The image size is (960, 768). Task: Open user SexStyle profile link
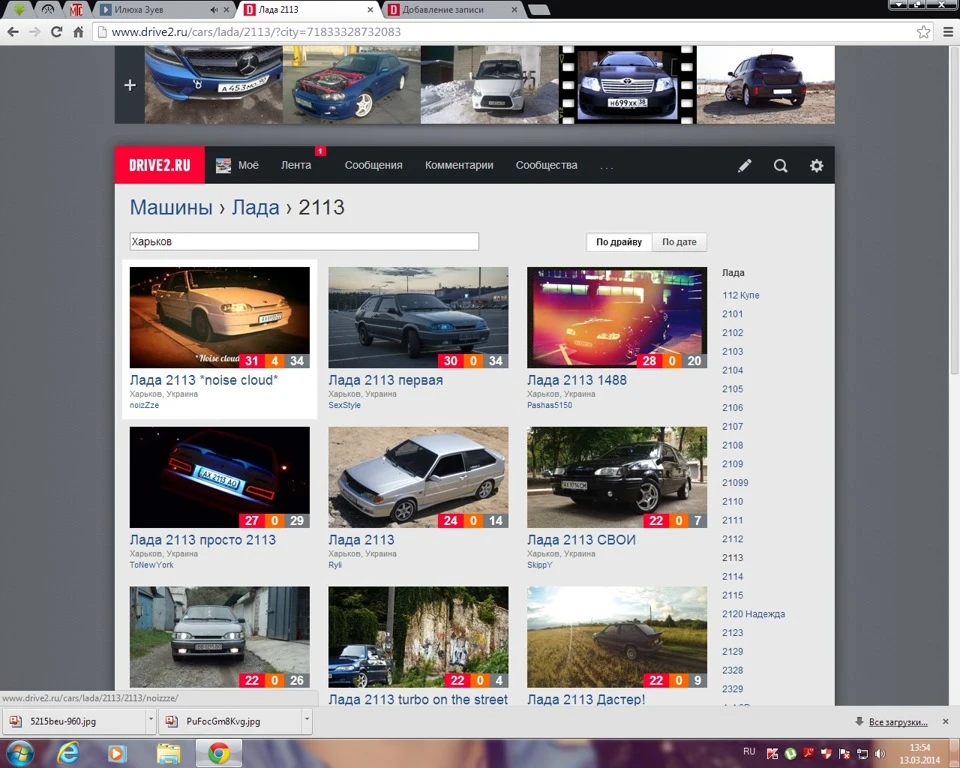pyautogui.click(x=345, y=405)
